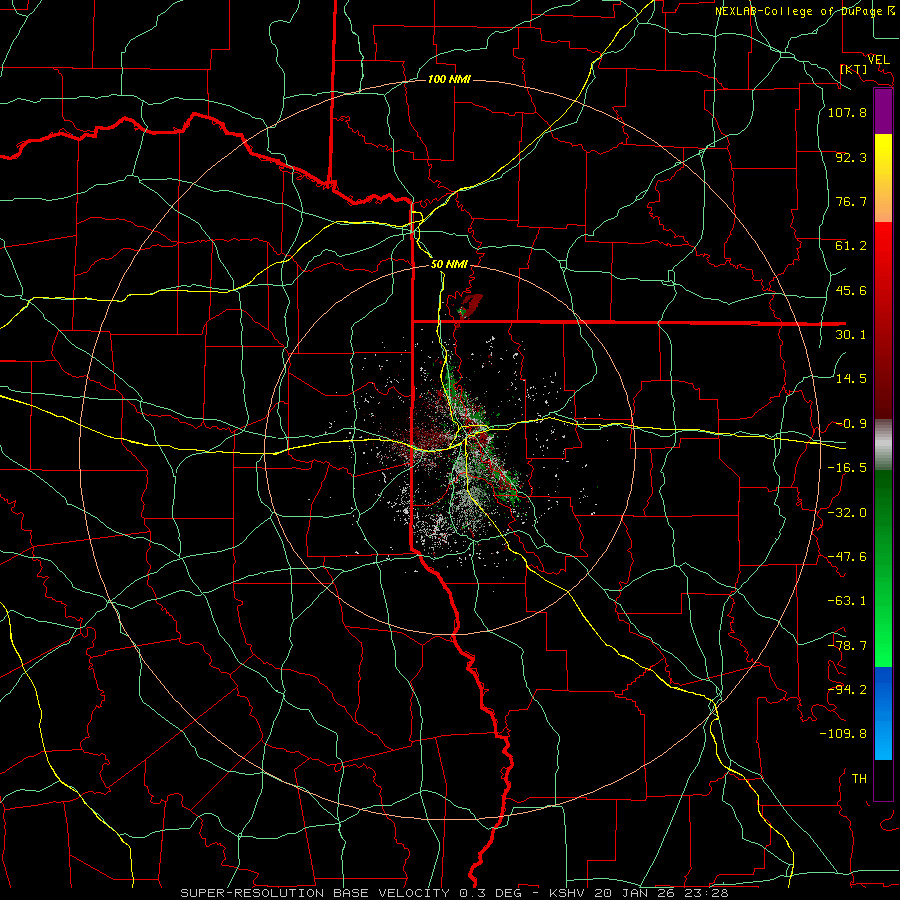Click the 100 NMI range ring label
900x900 pixels.
pos(449,79)
